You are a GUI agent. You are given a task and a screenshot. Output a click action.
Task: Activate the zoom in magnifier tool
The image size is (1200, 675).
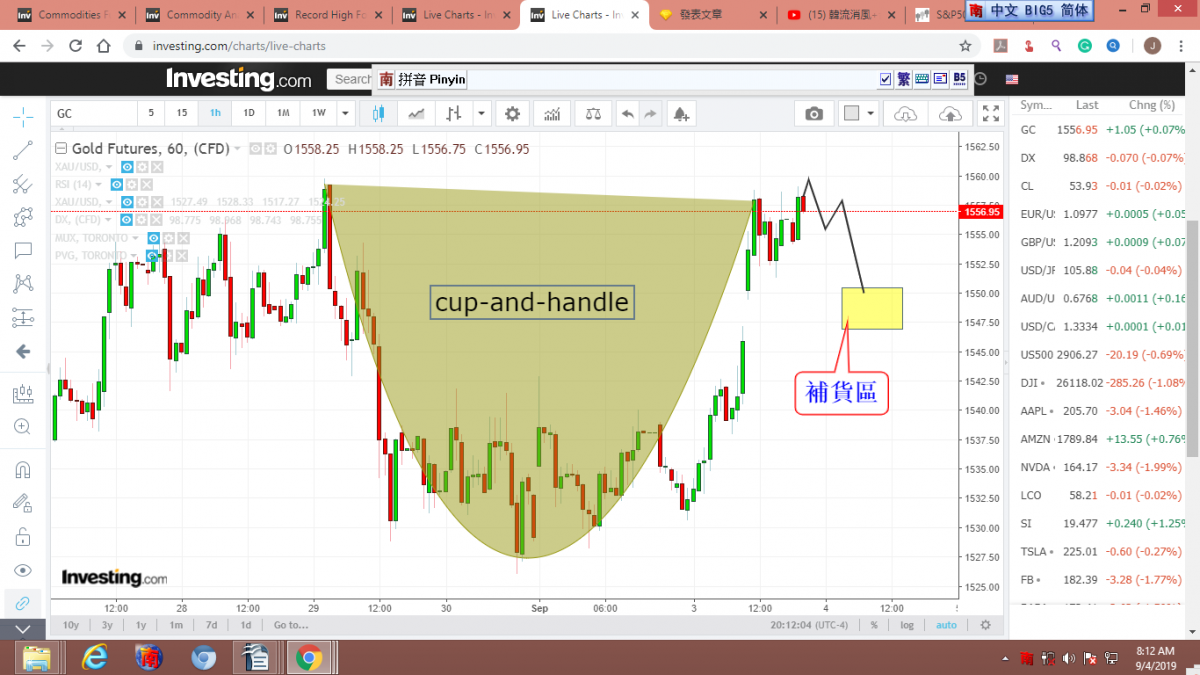[22, 427]
